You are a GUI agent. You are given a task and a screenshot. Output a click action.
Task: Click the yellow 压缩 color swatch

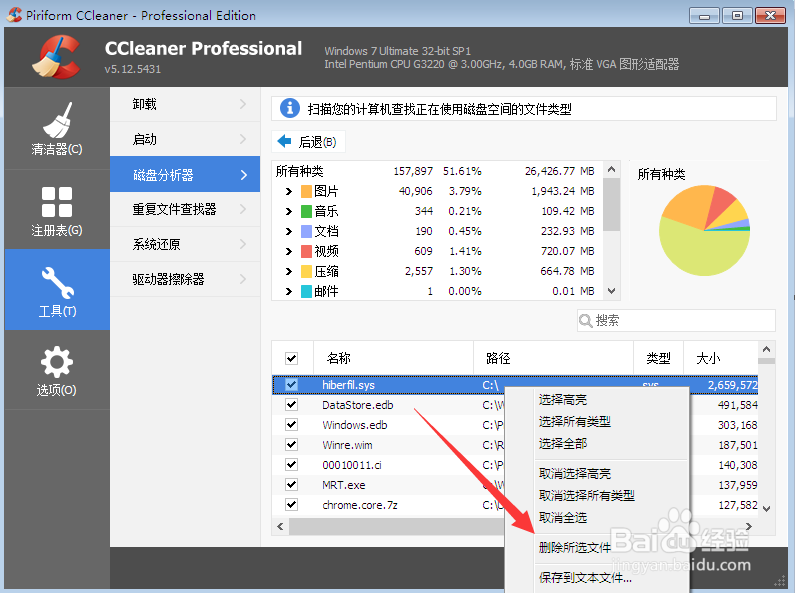306,272
